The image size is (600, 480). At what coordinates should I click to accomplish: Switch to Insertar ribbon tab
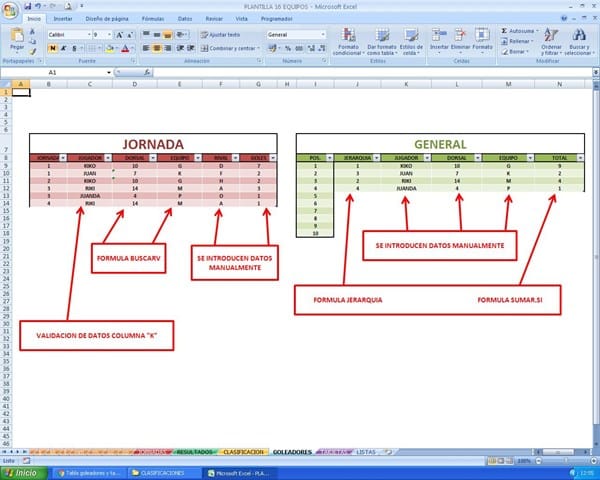point(63,19)
